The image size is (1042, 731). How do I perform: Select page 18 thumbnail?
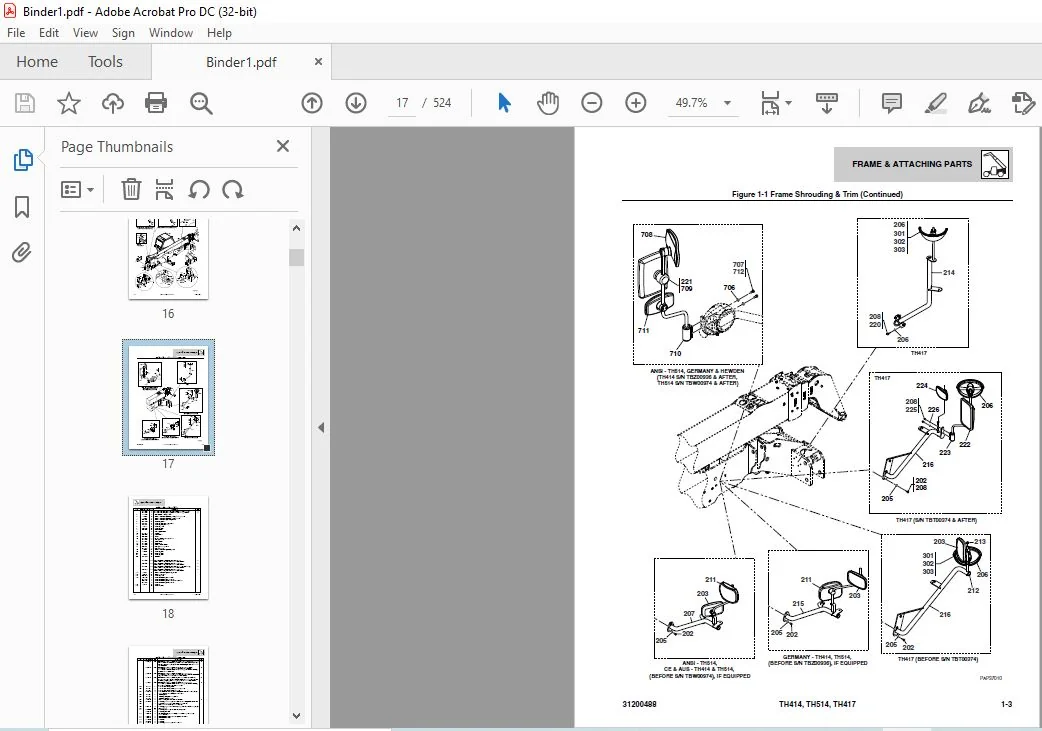(168, 547)
